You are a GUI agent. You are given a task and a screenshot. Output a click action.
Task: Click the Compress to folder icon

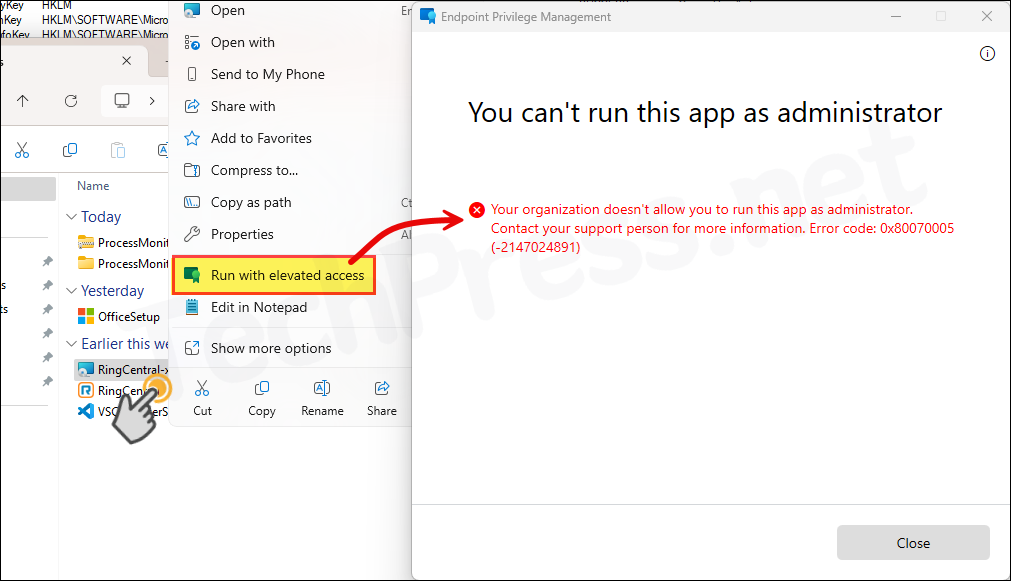(x=192, y=170)
